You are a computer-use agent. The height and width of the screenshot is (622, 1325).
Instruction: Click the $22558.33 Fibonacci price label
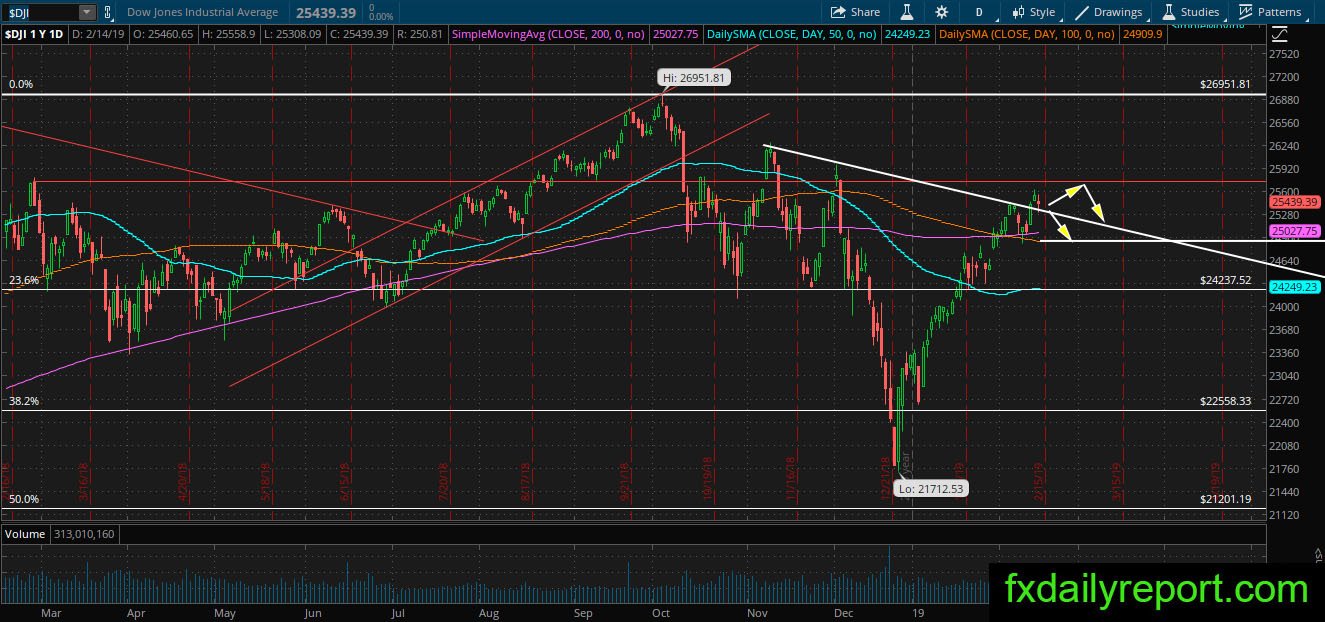[1225, 401]
